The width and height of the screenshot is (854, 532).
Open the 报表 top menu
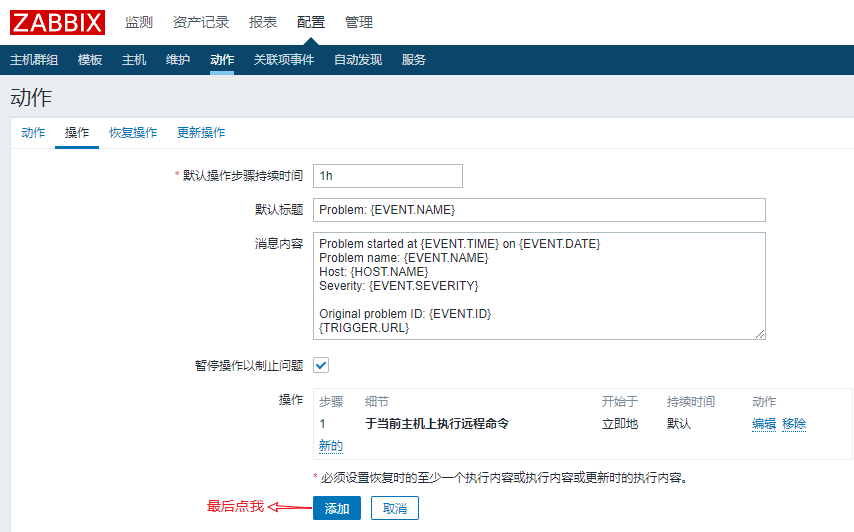tap(263, 22)
